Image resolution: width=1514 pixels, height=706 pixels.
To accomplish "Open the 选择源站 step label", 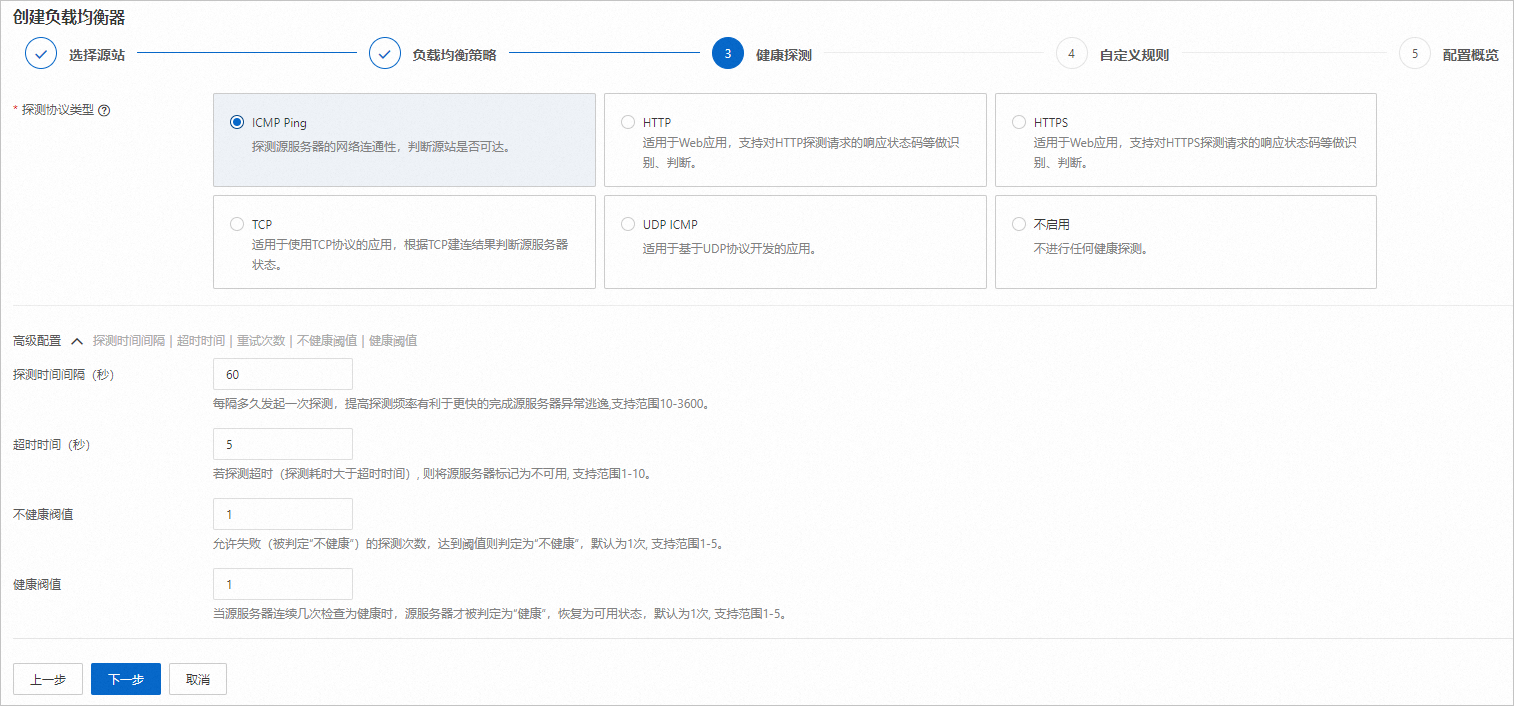I will pos(97,55).
